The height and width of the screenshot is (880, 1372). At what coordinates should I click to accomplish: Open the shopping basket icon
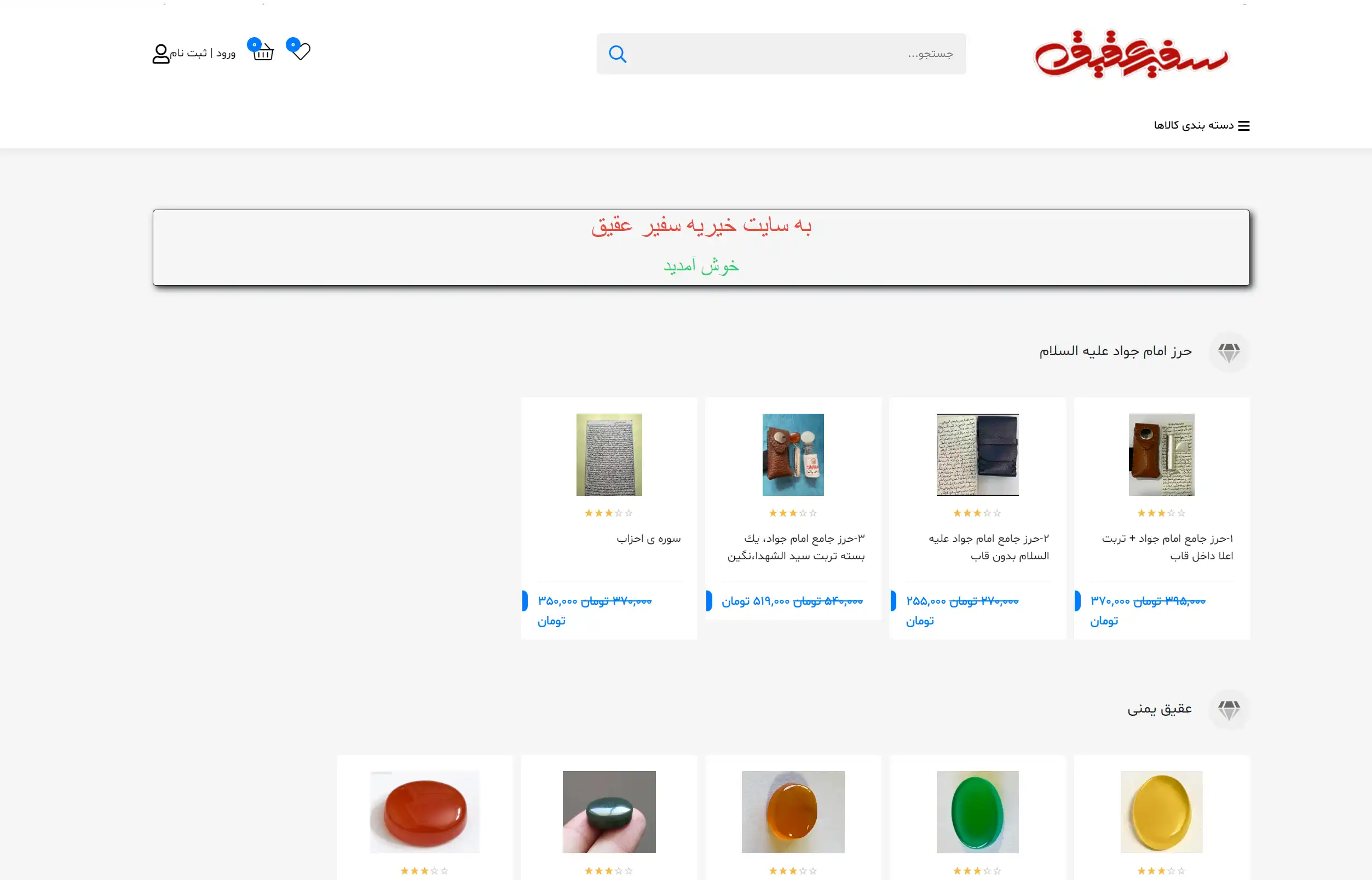pos(262,50)
